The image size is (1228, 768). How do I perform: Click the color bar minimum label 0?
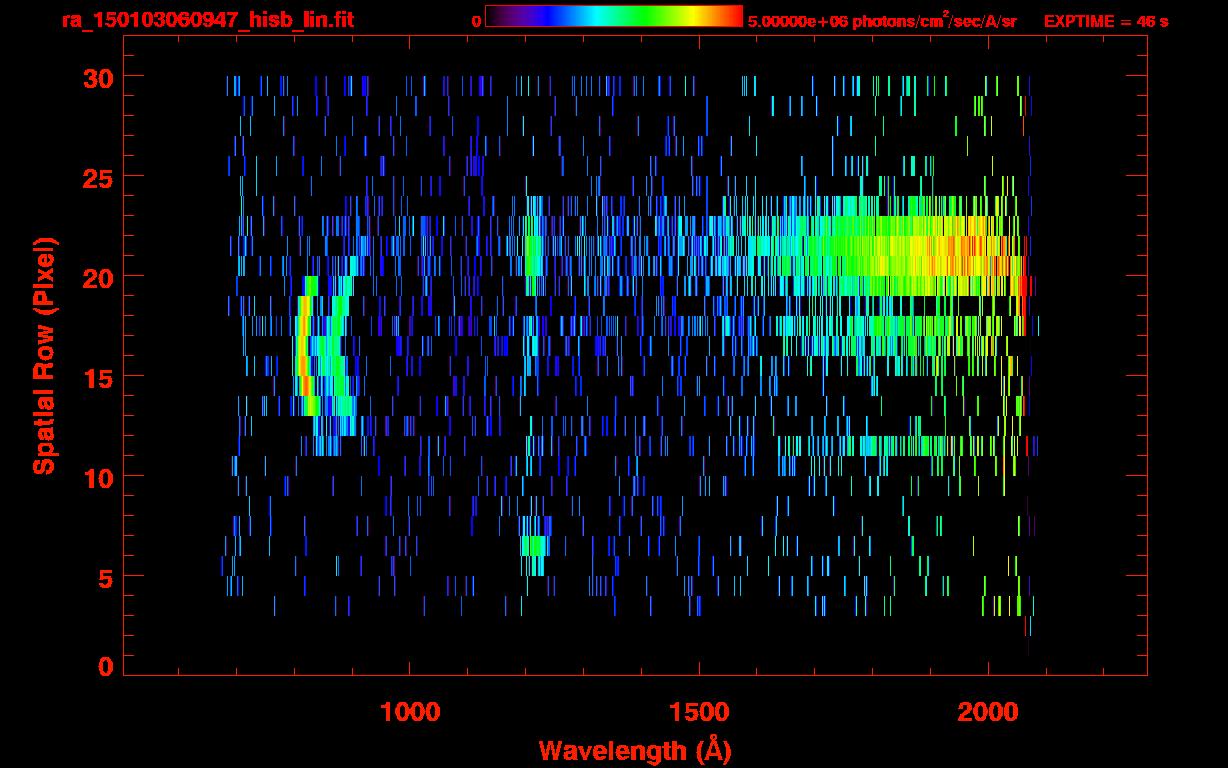click(476, 22)
